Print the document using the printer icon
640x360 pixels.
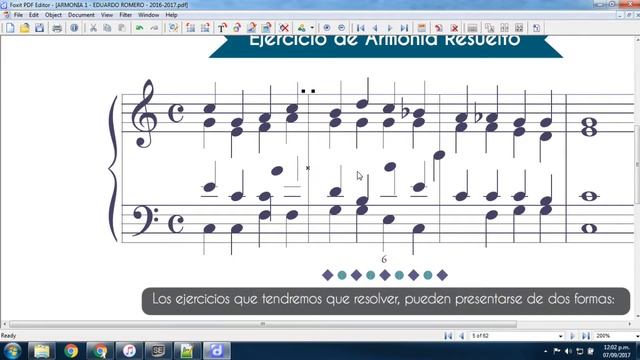pos(57,28)
